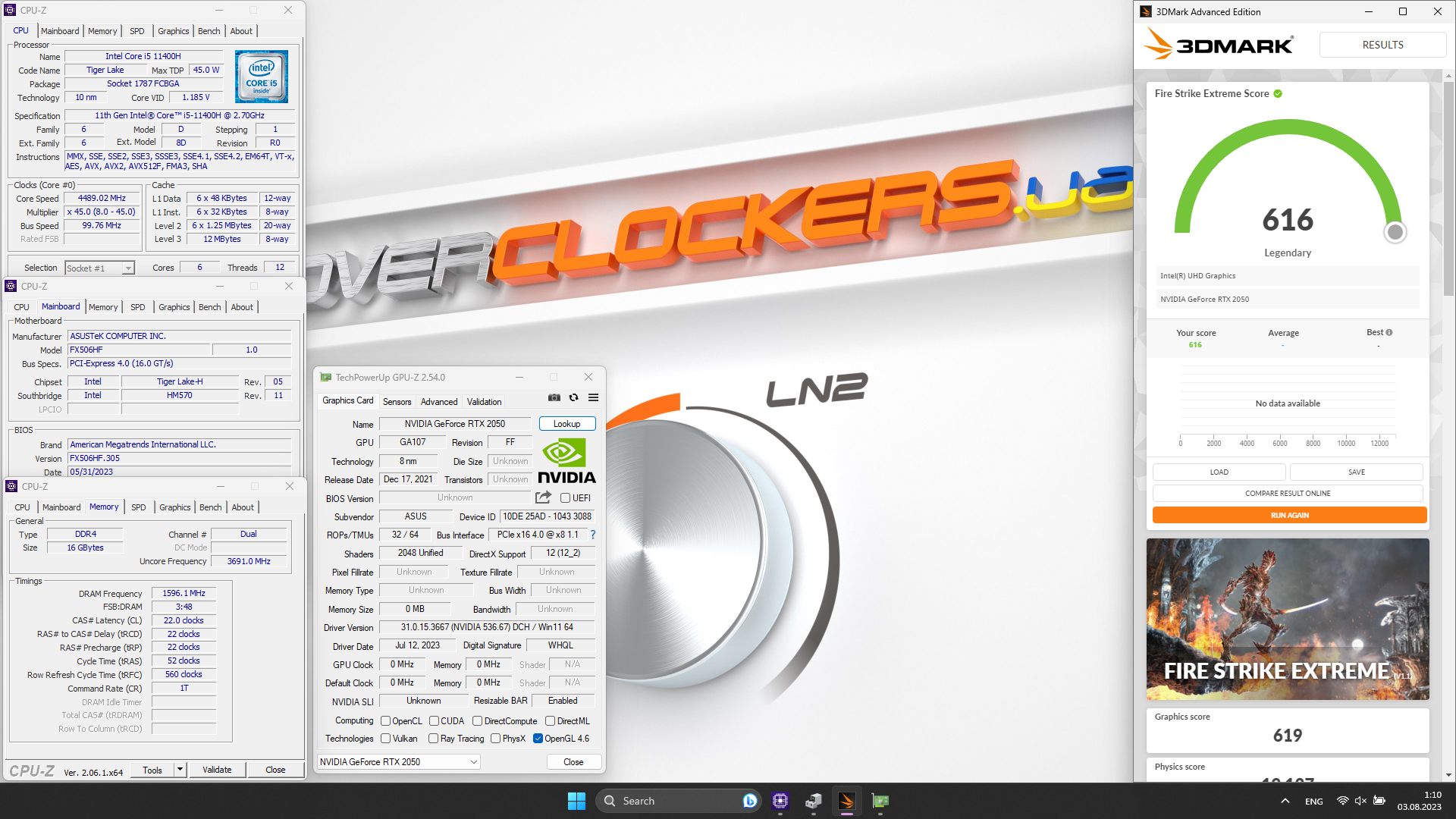Click the 3DMark scroll down arrow
The height and width of the screenshot is (819, 1456).
click(1448, 775)
